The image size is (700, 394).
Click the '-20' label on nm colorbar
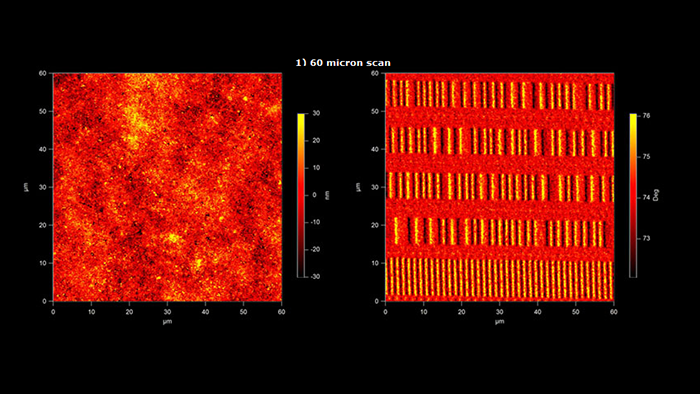[315, 249]
